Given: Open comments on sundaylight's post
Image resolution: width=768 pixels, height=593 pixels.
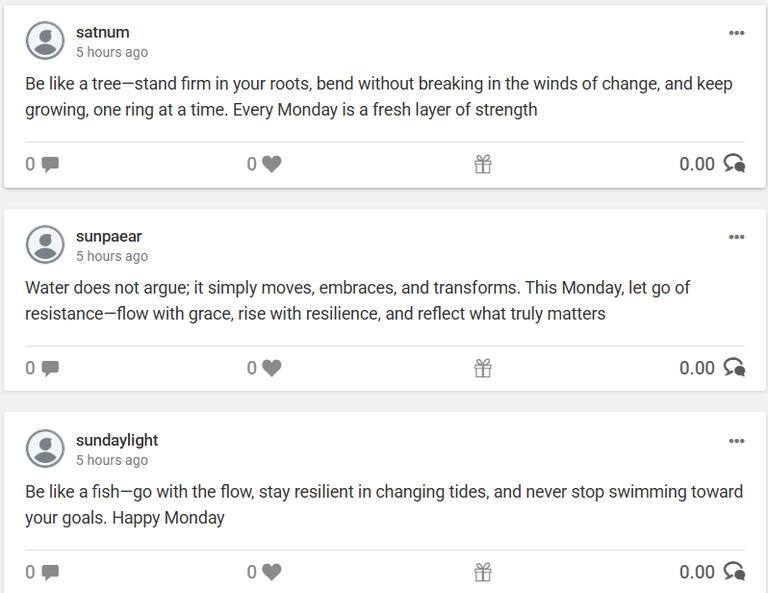Looking at the screenshot, I should coord(50,573).
